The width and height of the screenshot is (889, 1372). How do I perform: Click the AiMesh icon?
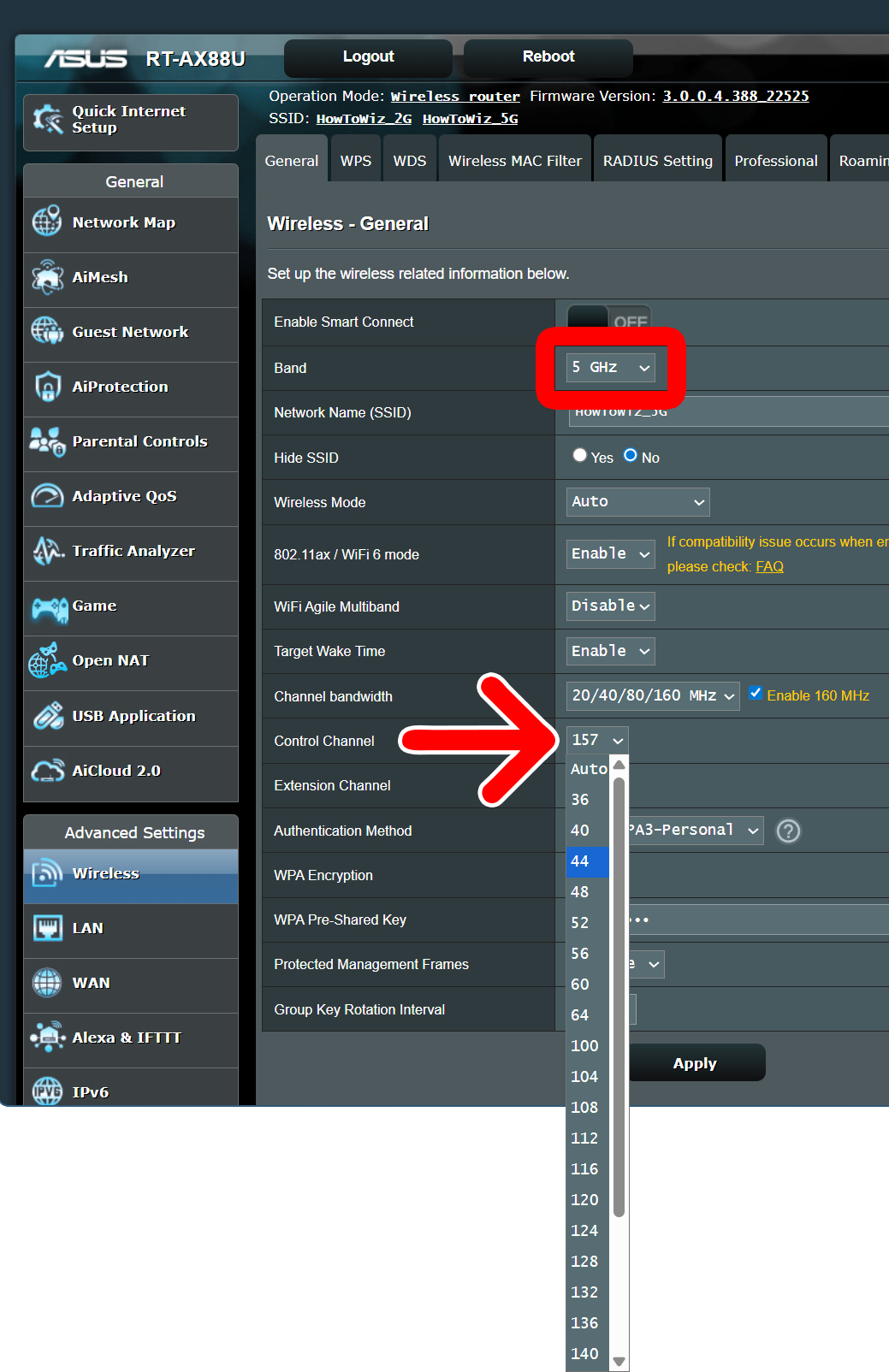coord(47,276)
